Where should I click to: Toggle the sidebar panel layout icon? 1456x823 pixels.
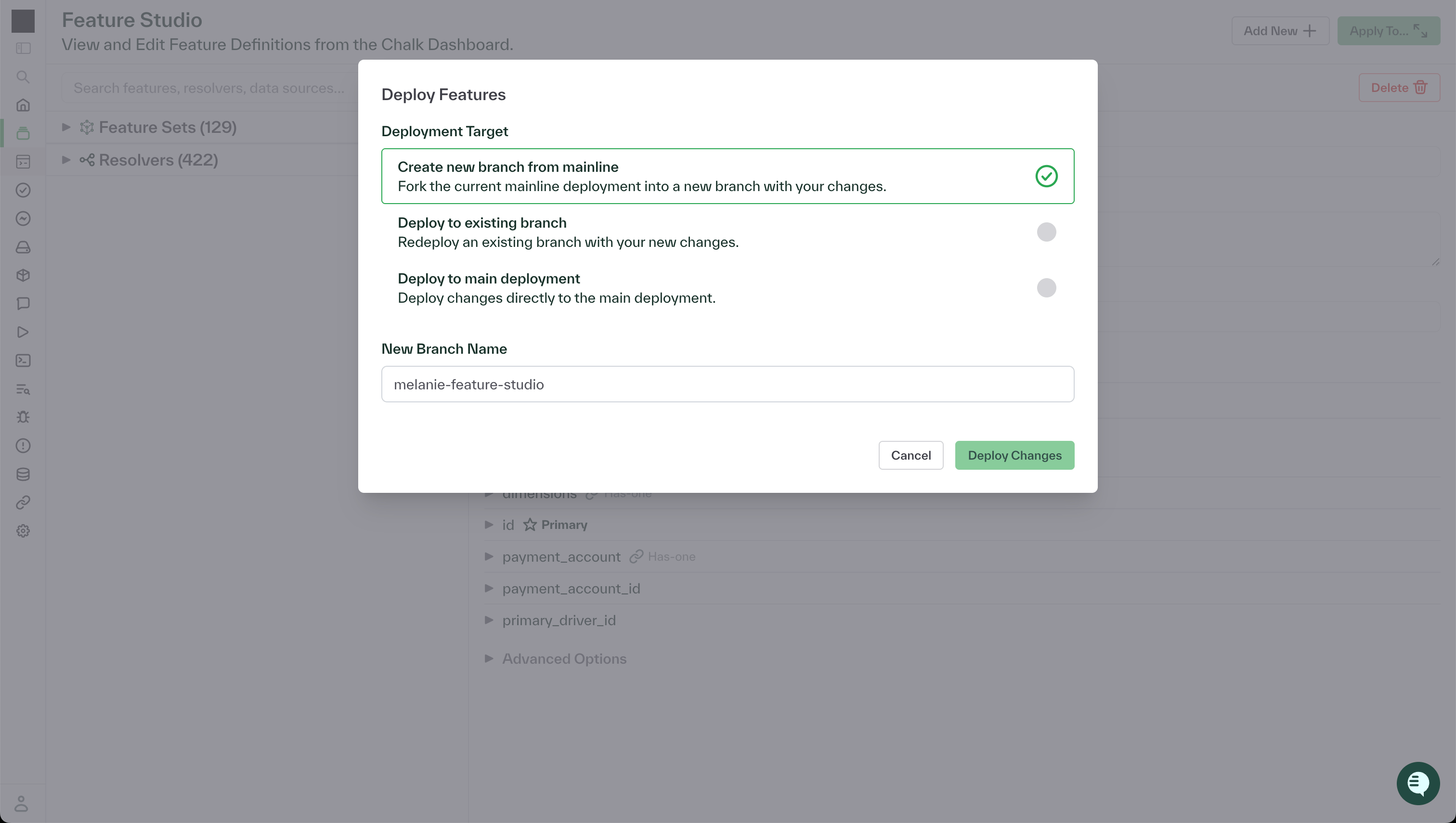(x=23, y=49)
